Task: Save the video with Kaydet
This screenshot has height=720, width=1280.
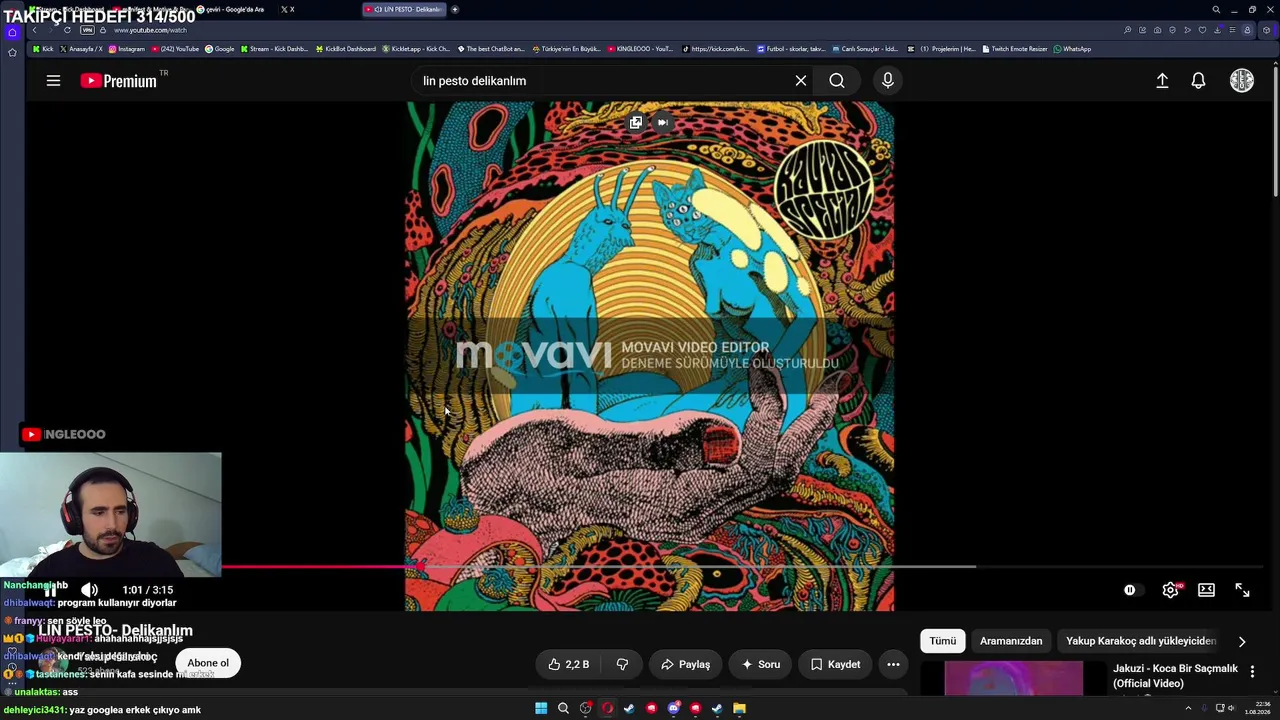Action: (835, 664)
